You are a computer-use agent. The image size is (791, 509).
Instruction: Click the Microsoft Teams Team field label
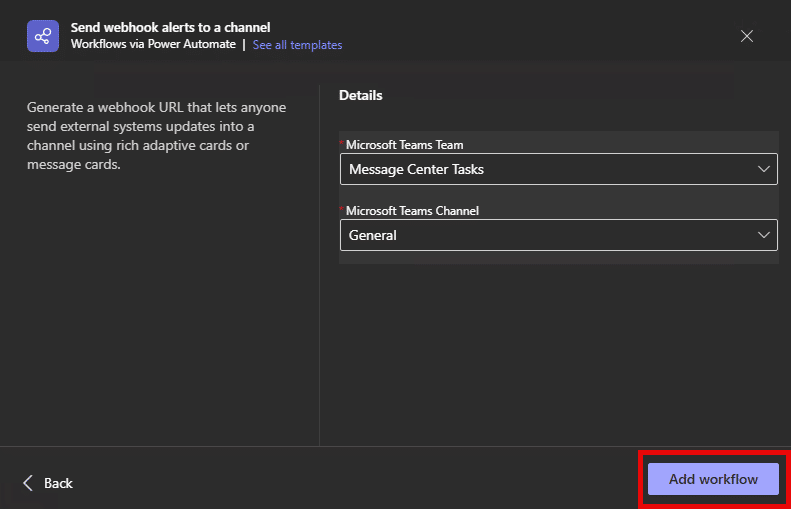point(404,145)
